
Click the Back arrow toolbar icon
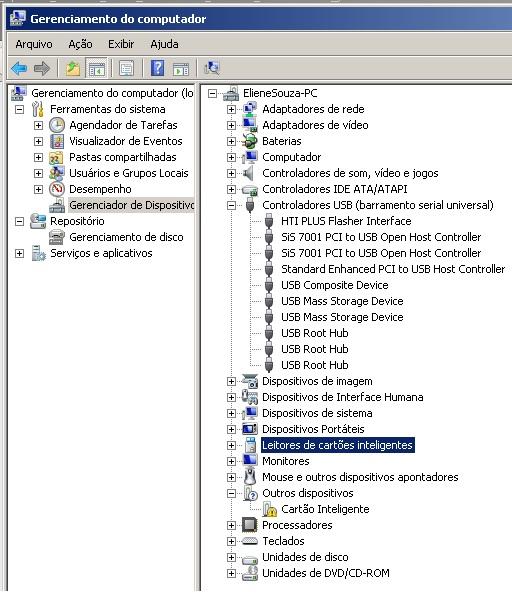point(19,68)
